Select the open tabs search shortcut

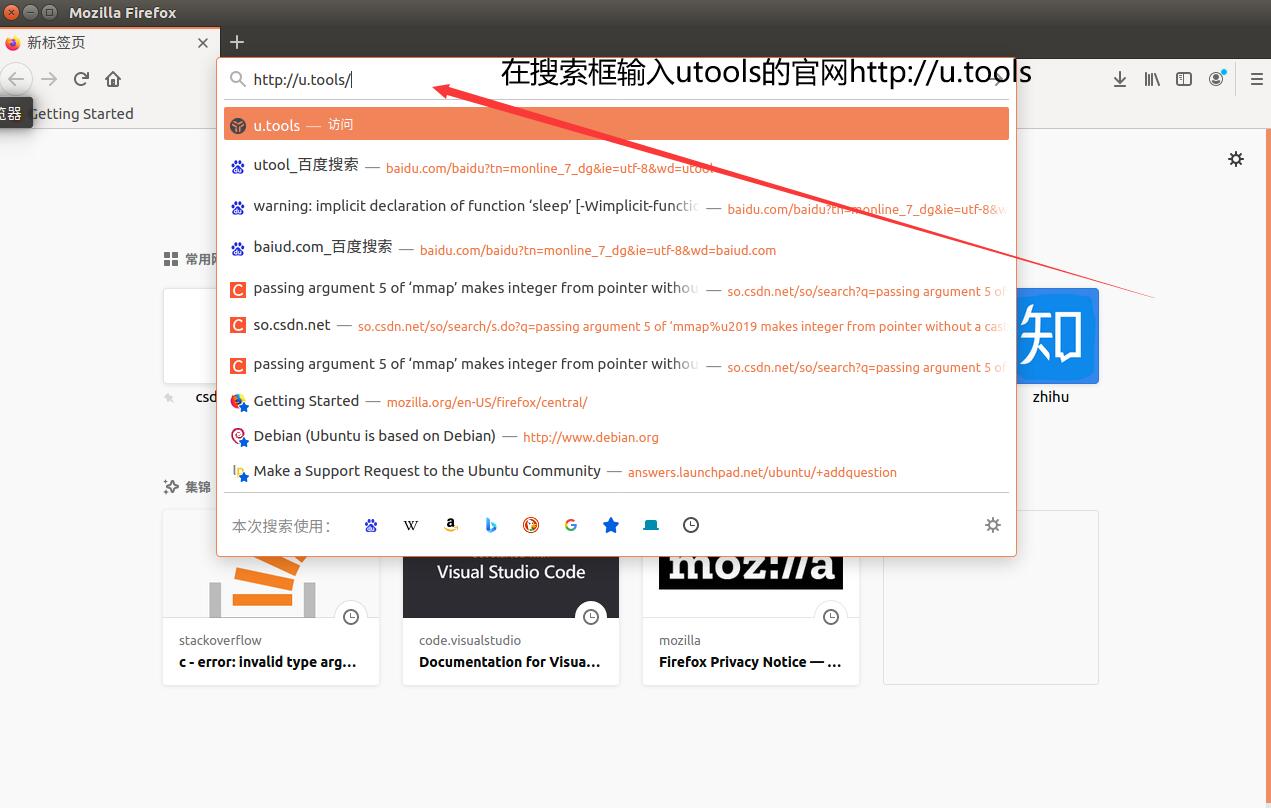[651, 524]
